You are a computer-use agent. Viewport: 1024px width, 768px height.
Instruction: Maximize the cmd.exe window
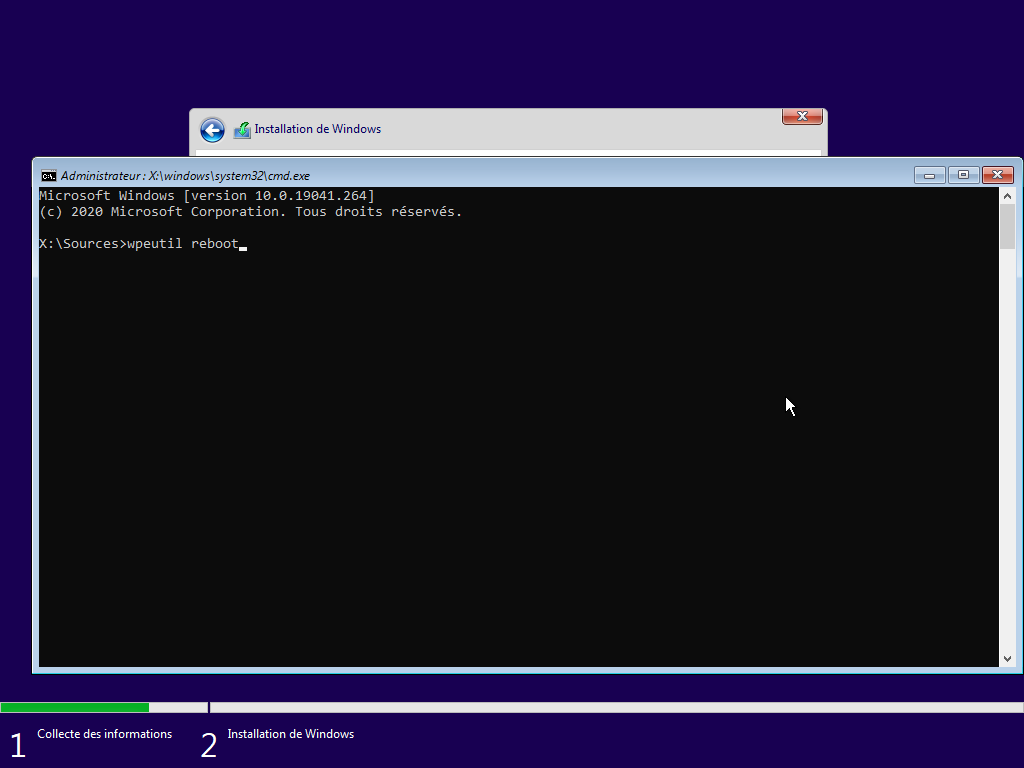pos(963,175)
